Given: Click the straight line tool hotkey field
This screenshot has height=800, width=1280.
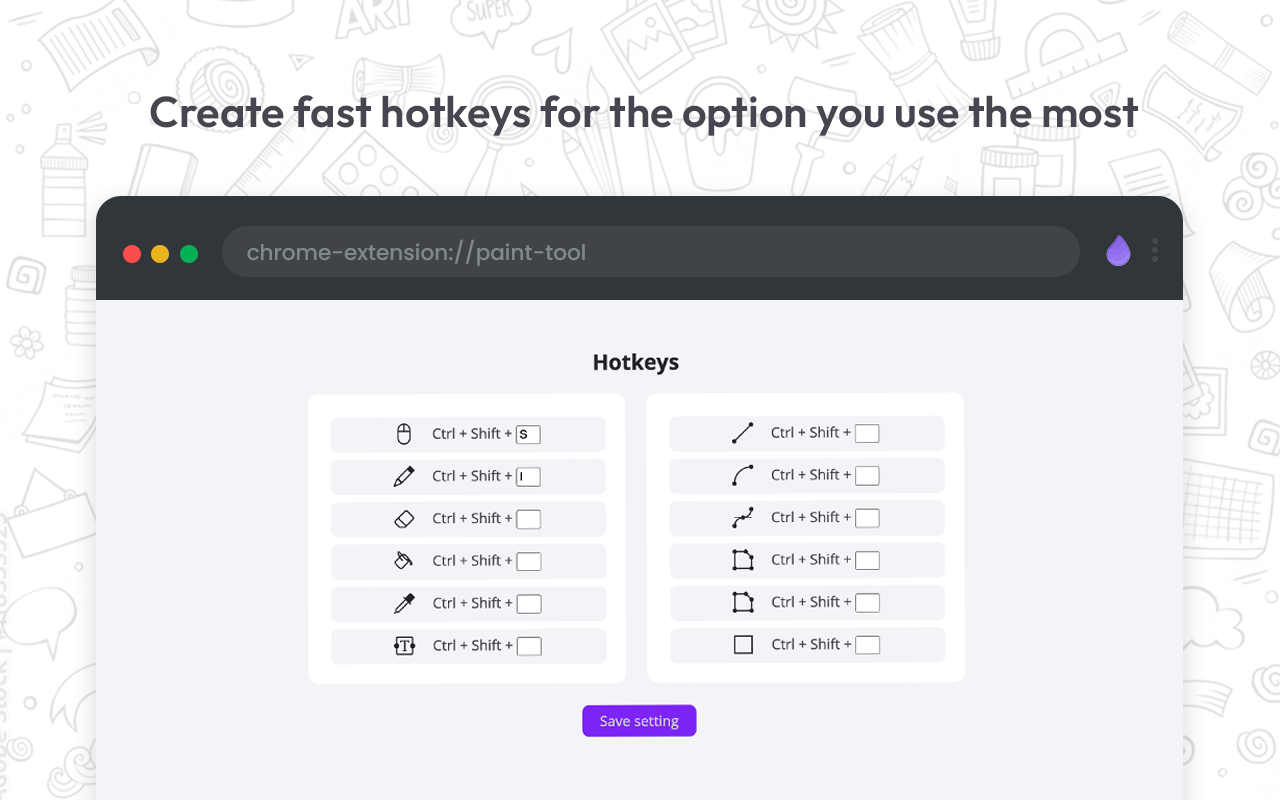Looking at the screenshot, I should tap(867, 433).
